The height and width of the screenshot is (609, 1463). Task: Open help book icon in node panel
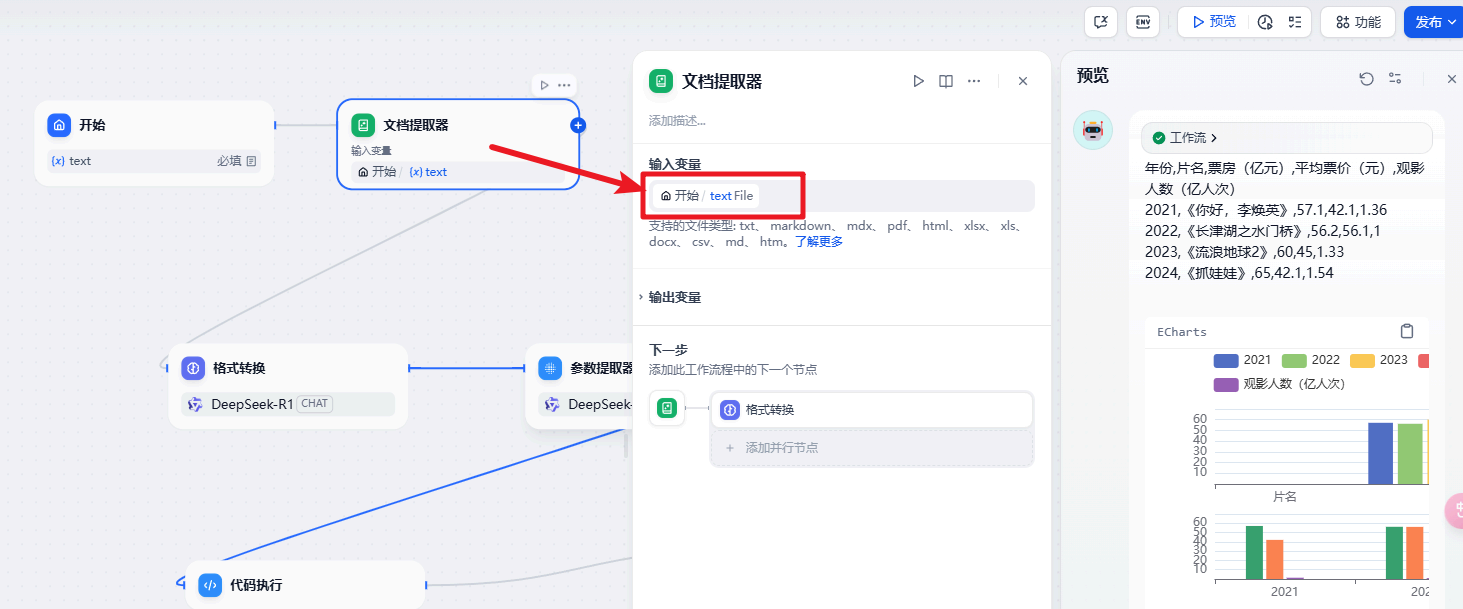[946, 81]
